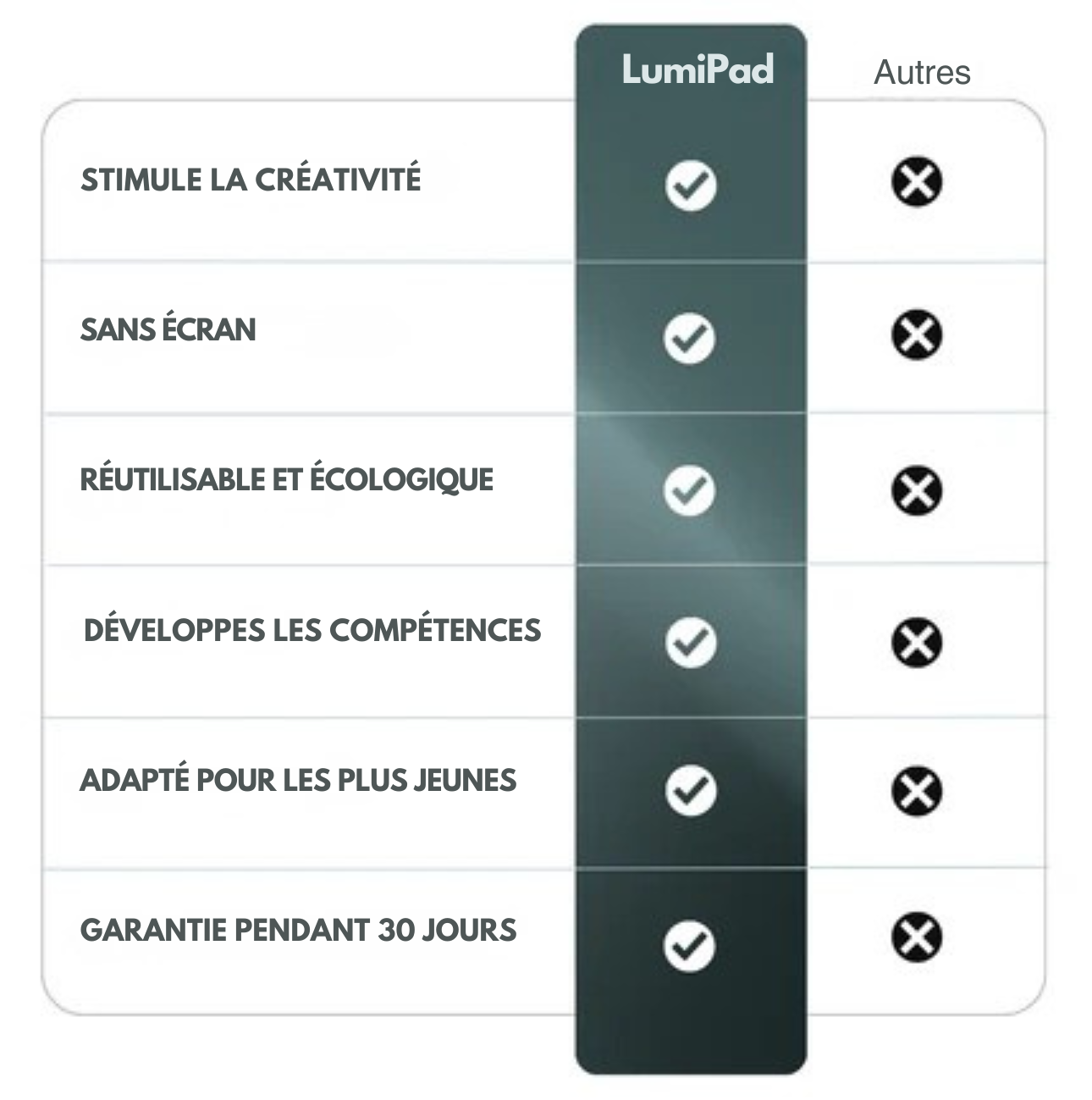
Task: Click the Sans écran feature text
Action: point(168,329)
